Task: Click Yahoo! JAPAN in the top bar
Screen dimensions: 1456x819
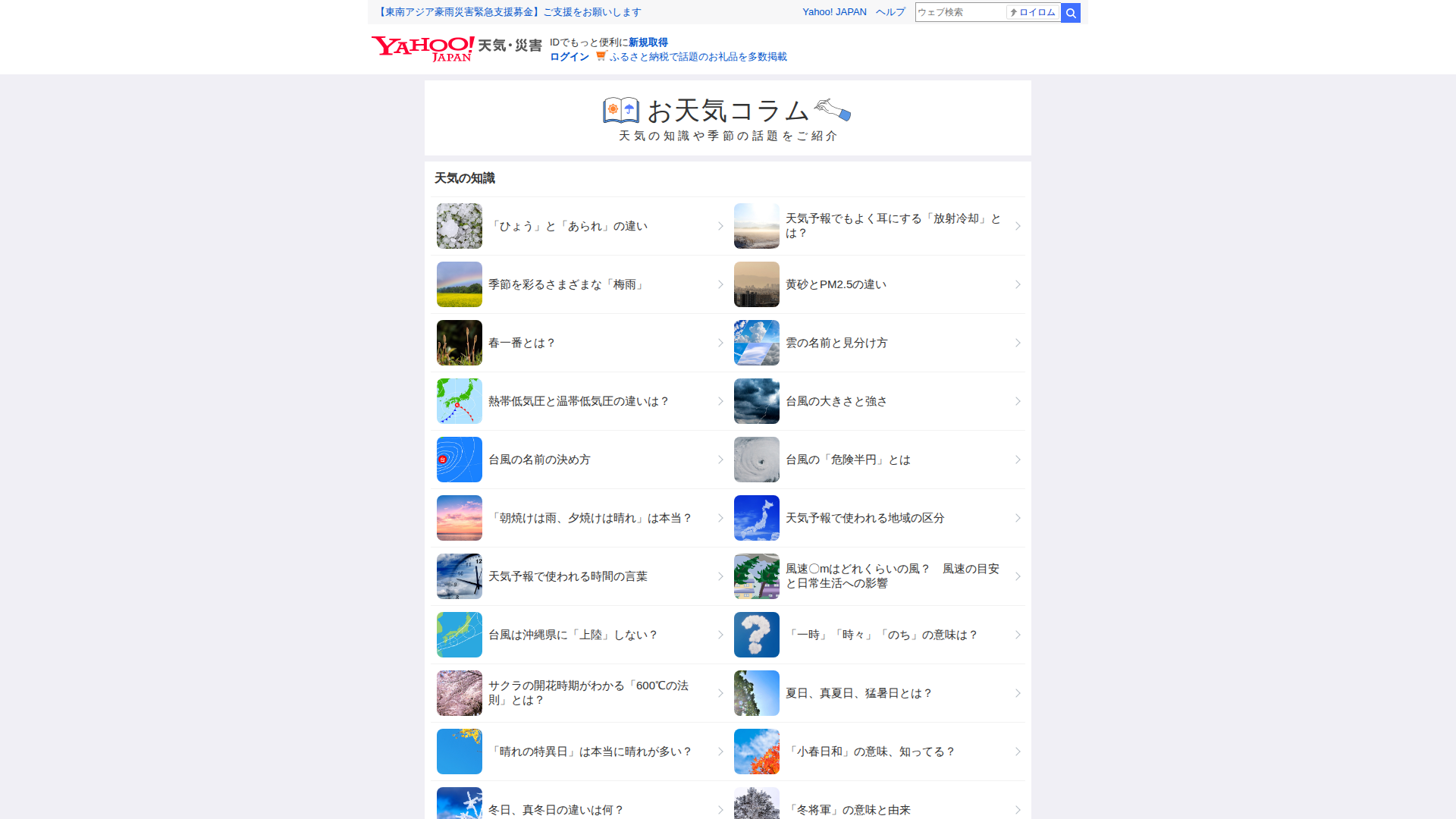Action: pos(834,12)
